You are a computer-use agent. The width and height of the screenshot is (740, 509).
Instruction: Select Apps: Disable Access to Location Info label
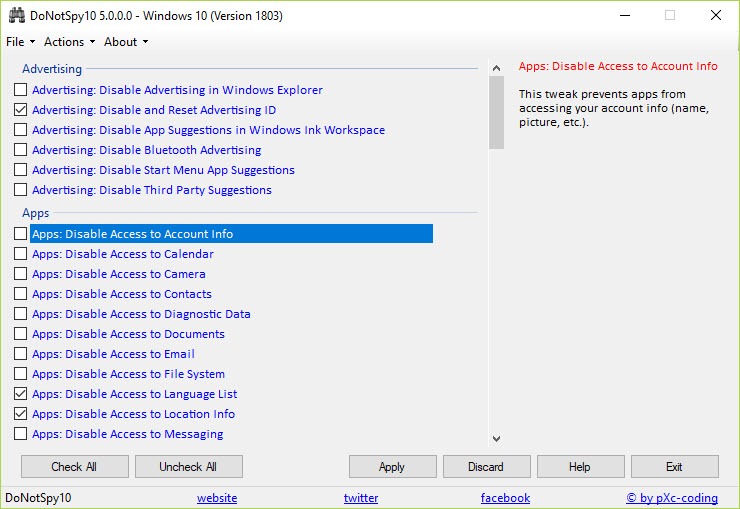(134, 414)
